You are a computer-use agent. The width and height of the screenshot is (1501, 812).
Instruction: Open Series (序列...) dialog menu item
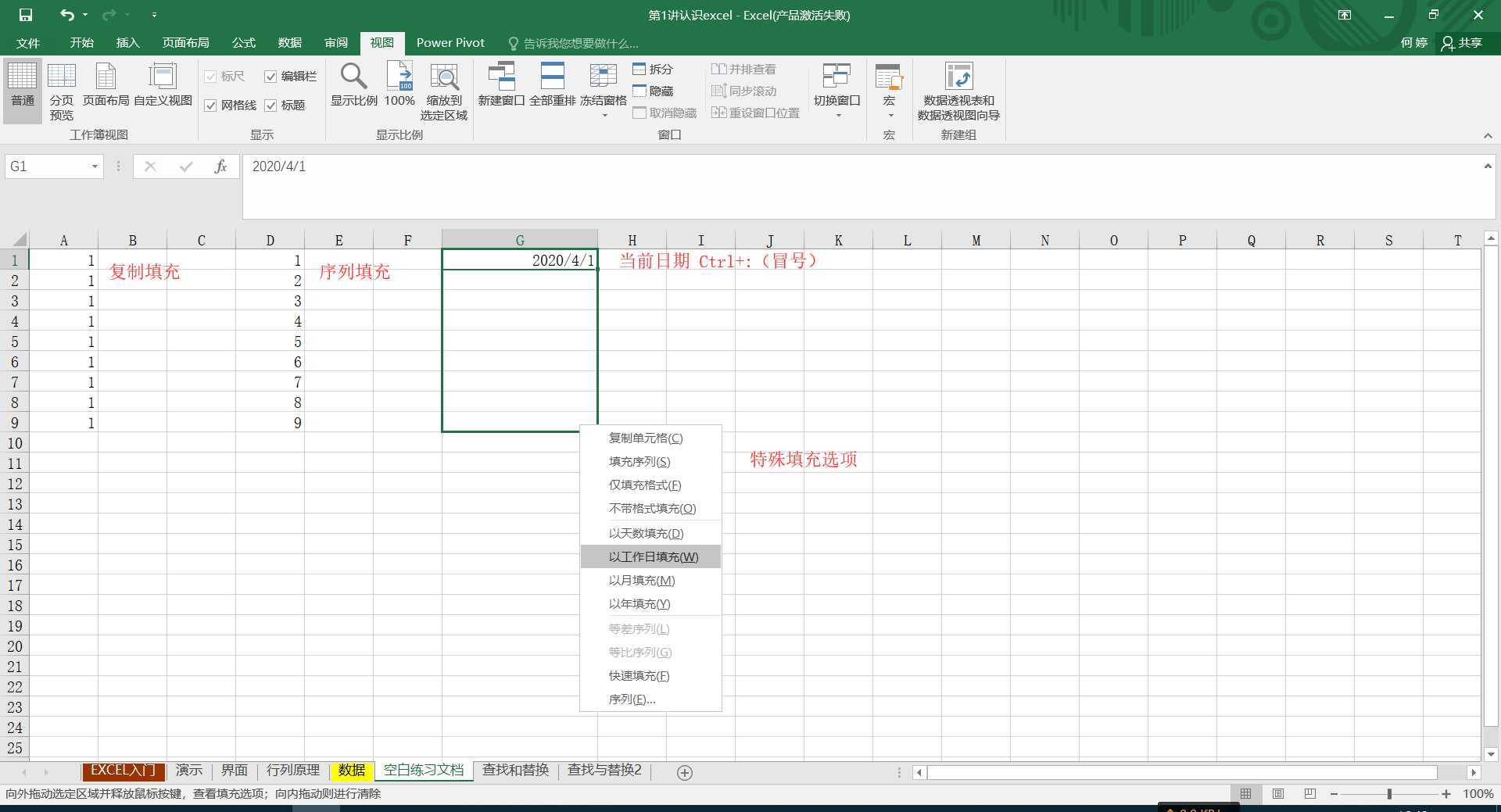coord(650,699)
